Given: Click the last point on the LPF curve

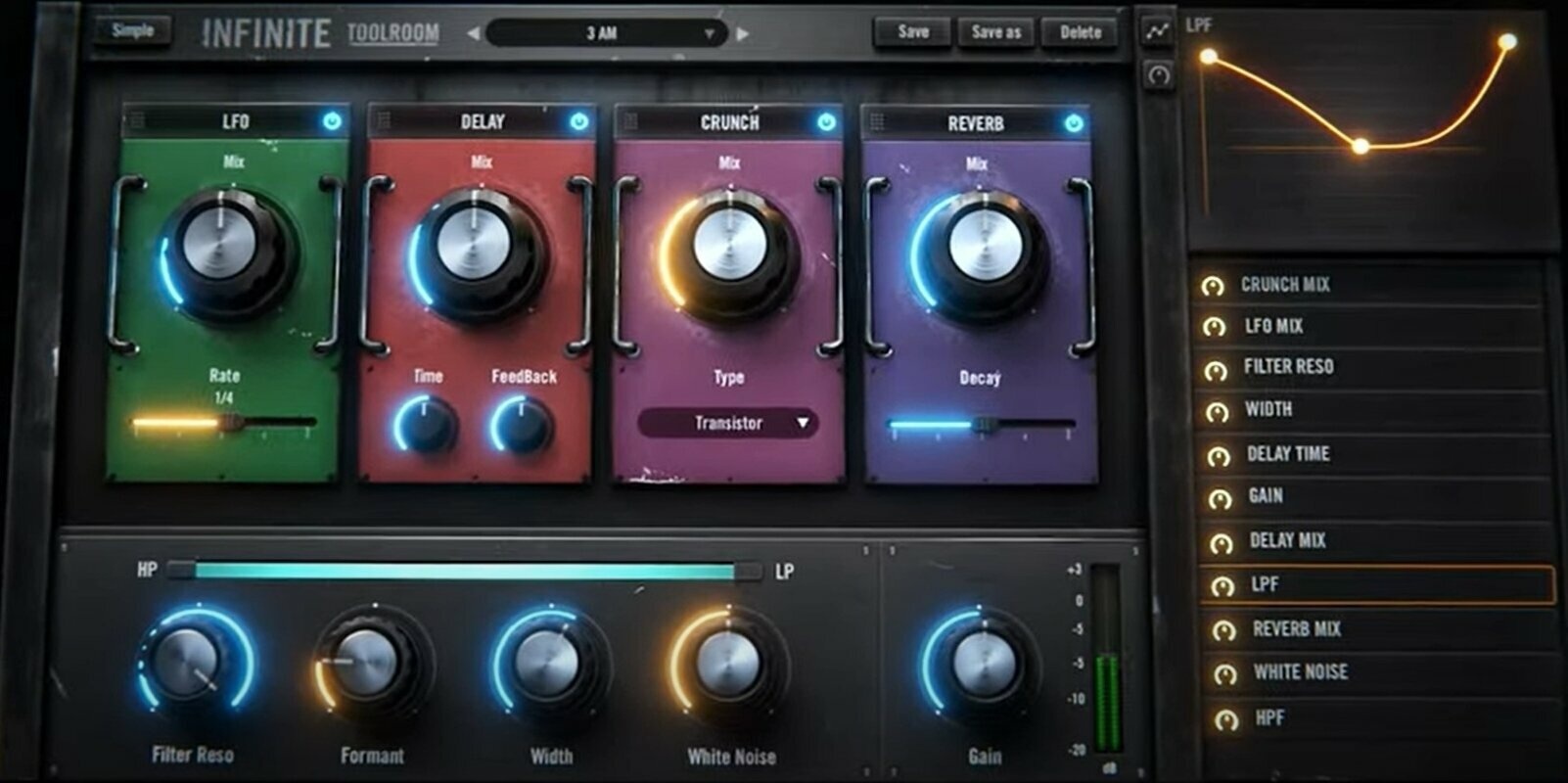Looking at the screenshot, I should click(x=1508, y=41).
